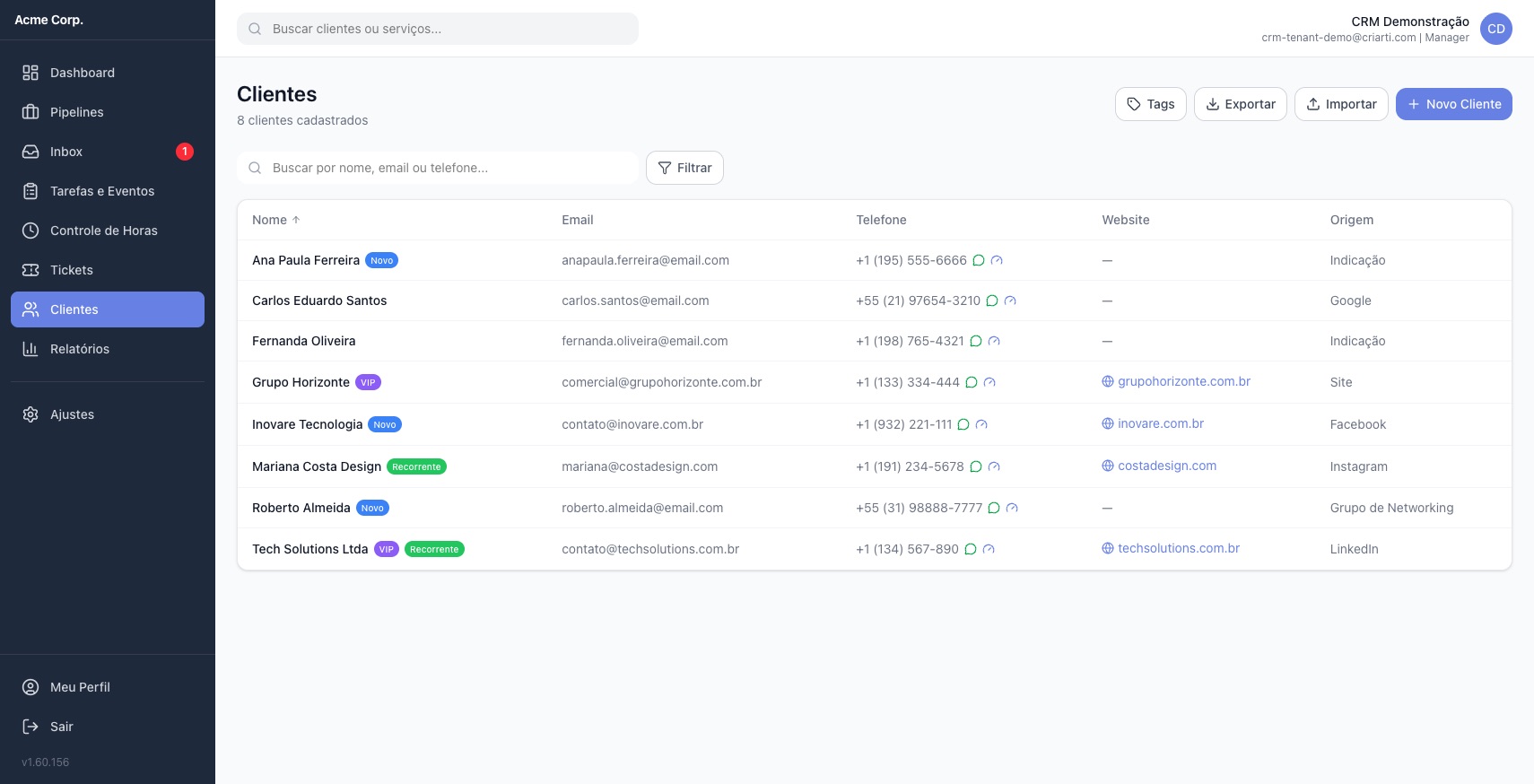
Task: Open Relatórios from the sidebar
Action: click(x=108, y=349)
